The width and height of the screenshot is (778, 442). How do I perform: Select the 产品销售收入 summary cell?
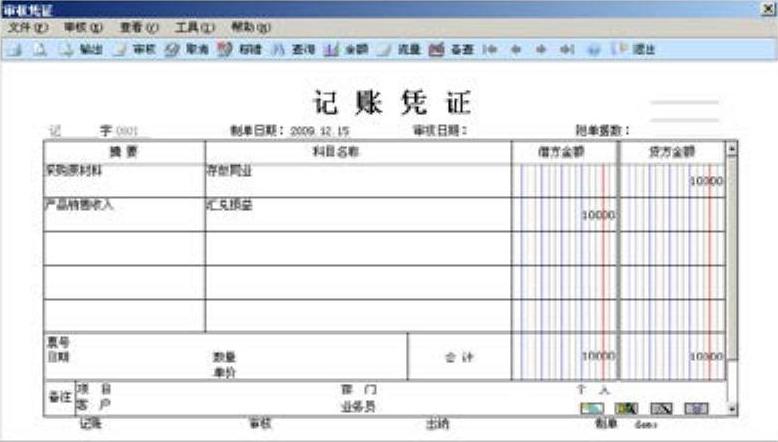(124, 214)
